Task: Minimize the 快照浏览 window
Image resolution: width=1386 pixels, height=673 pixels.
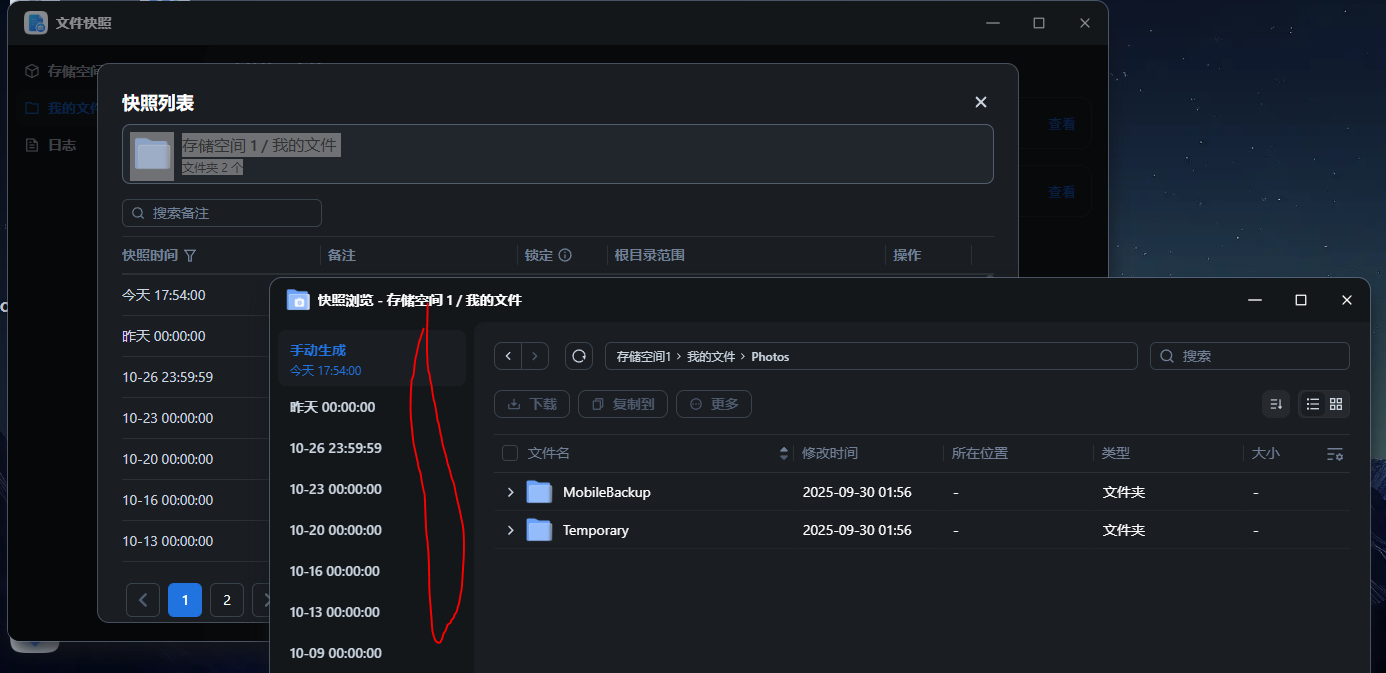Action: point(1255,300)
